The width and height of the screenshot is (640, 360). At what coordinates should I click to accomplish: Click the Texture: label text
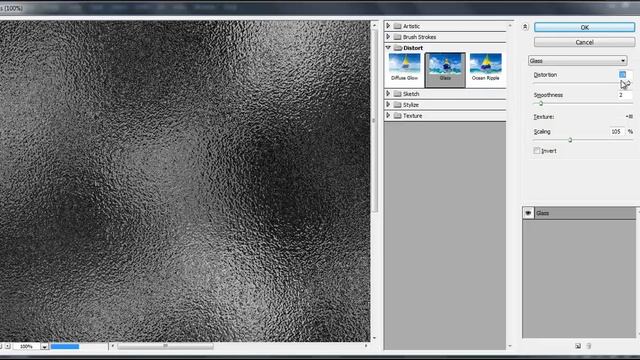[544, 117]
